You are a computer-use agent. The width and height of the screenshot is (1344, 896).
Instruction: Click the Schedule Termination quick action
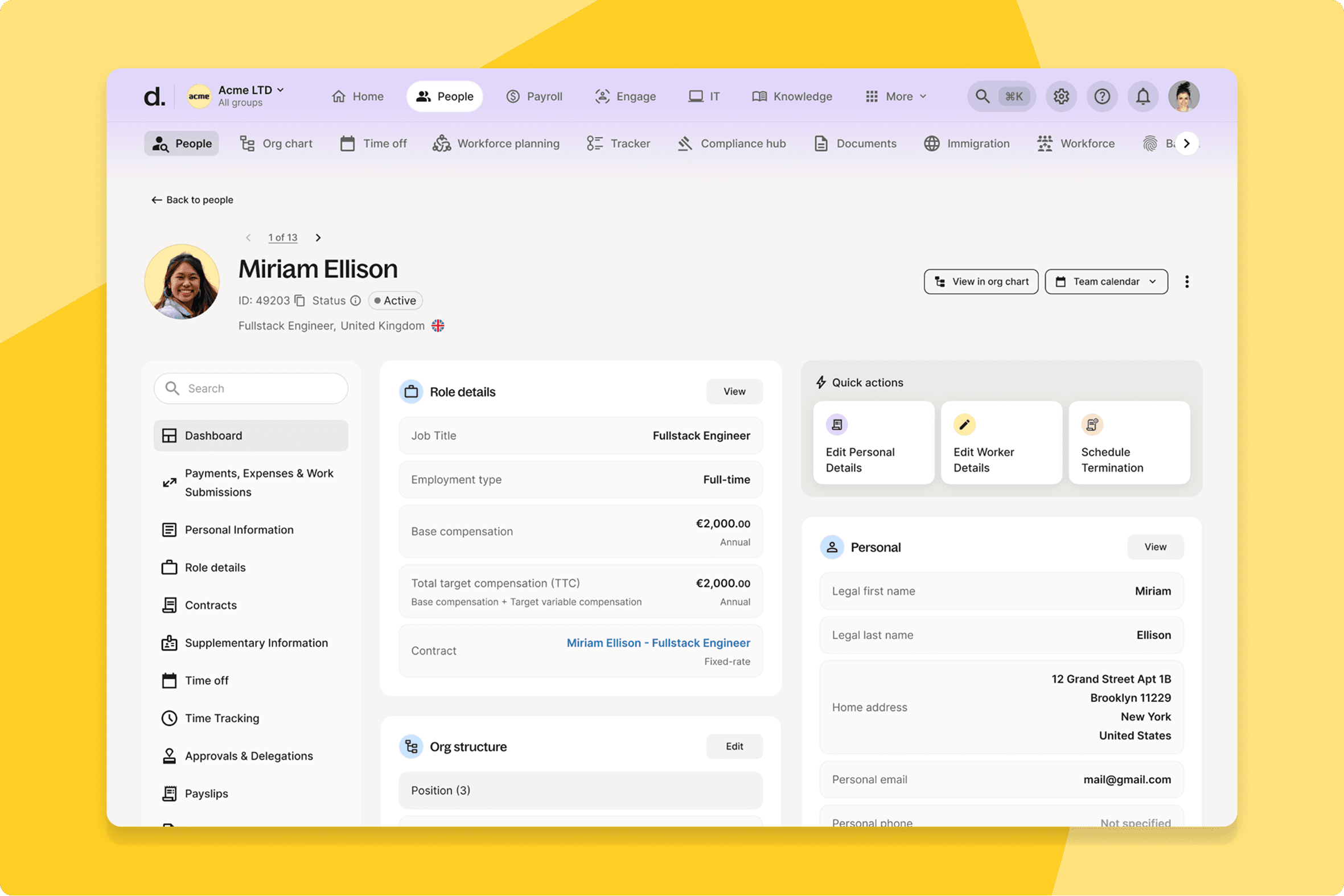click(1129, 442)
